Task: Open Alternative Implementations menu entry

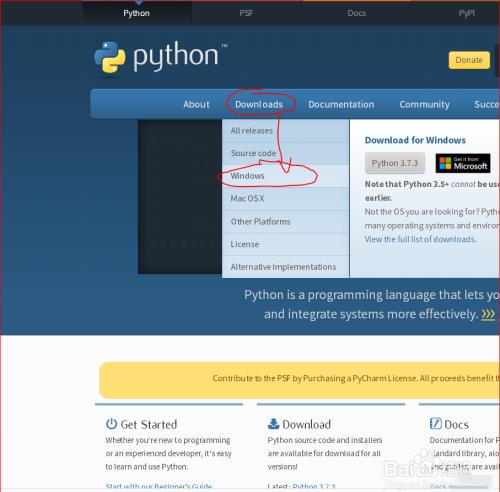Action: click(285, 267)
